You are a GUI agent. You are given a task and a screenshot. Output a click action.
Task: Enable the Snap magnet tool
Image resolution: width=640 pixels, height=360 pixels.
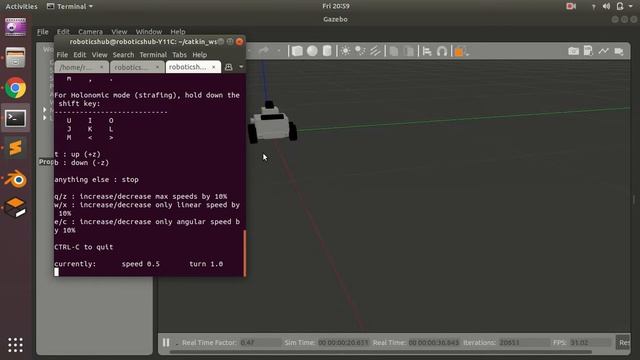[442, 51]
